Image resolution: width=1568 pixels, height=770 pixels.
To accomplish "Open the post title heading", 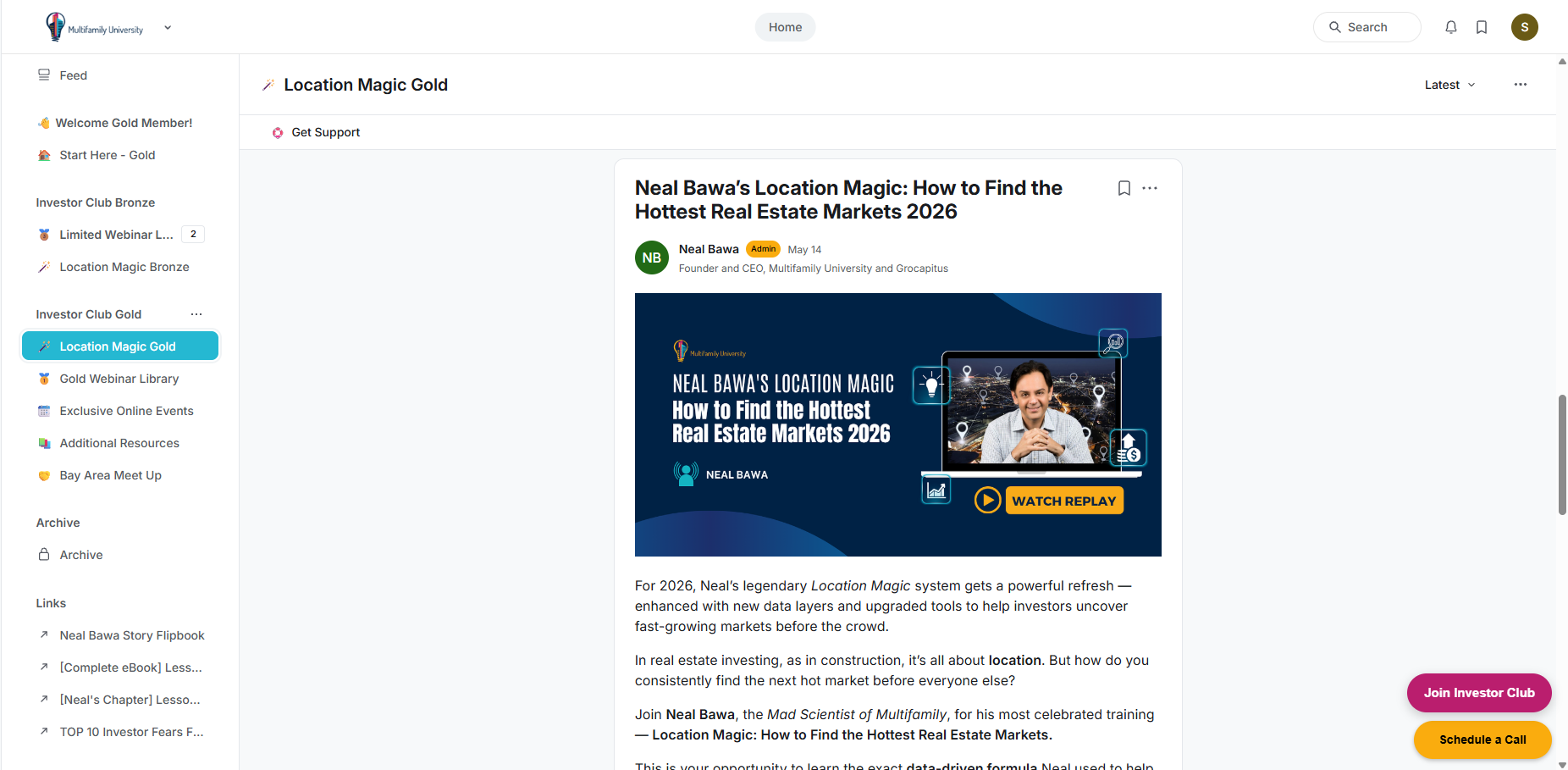I will (848, 200).
